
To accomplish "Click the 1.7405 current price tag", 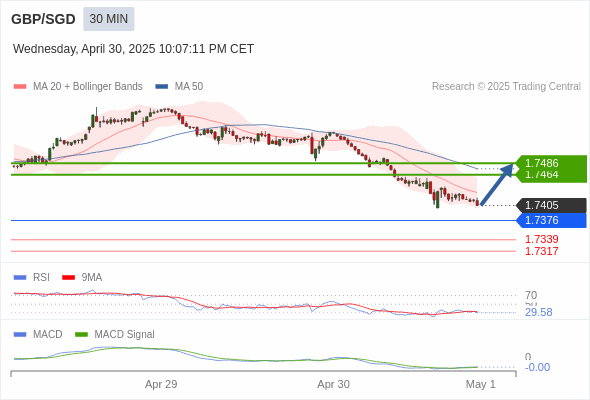I will click(551, 205).
